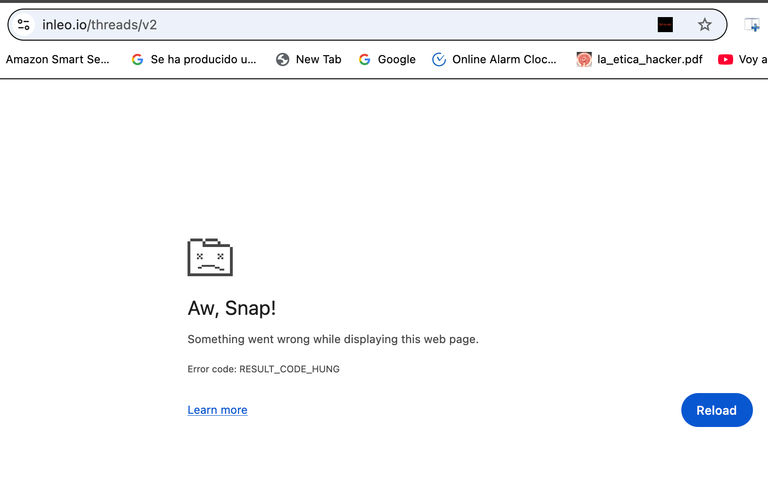The height and width of the screenshot is (494, 768).
Task: Click the '/threads/v2' path in the URL
Action: [x=122, y=24]
